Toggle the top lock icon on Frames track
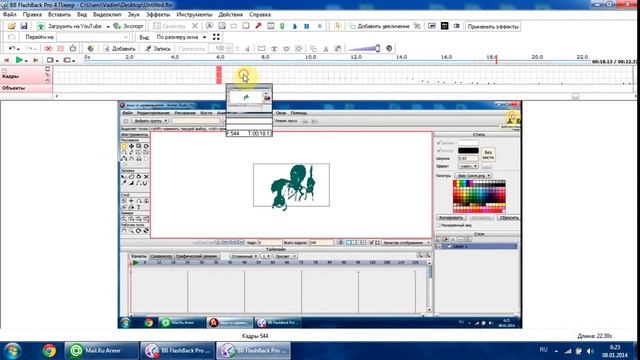The width and height of the screenshot is (640, 360). coord(48,69)
